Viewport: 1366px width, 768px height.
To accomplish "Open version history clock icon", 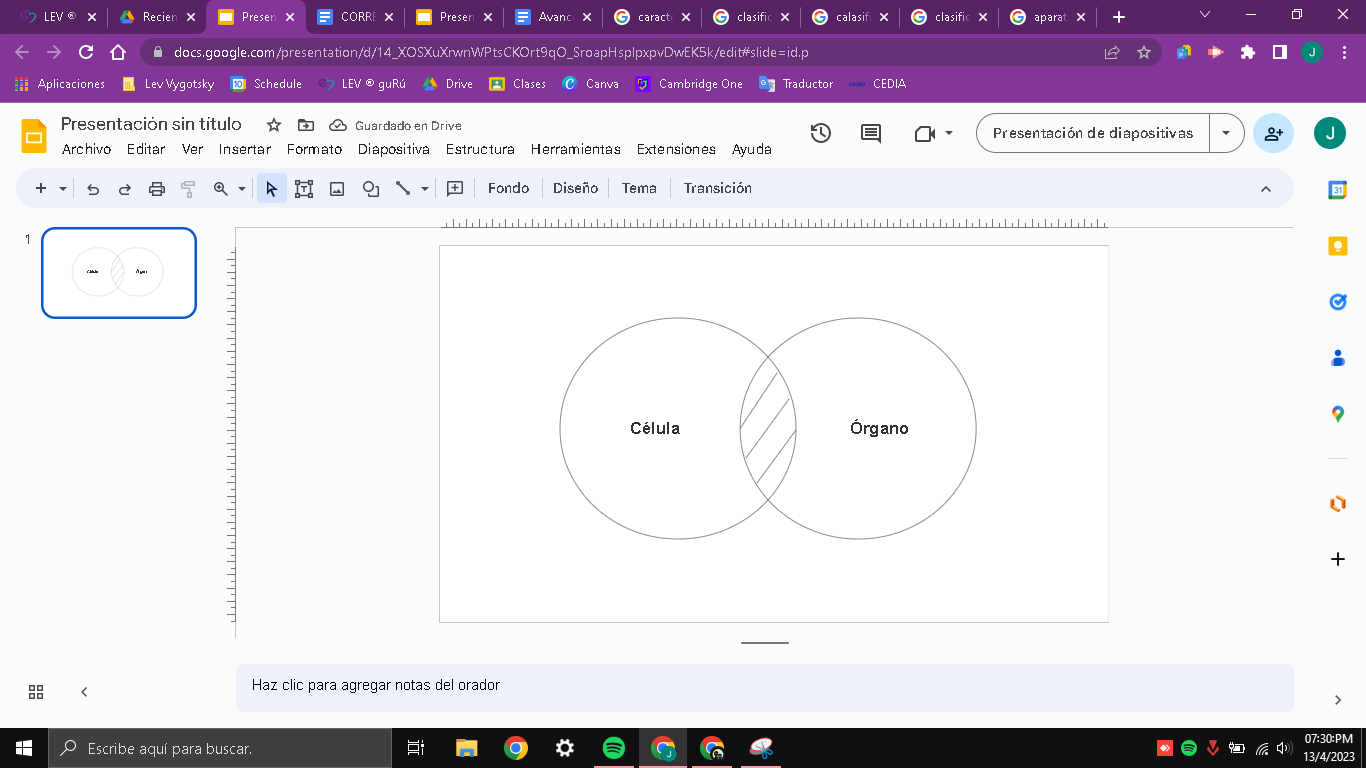I will pos(821,133).
